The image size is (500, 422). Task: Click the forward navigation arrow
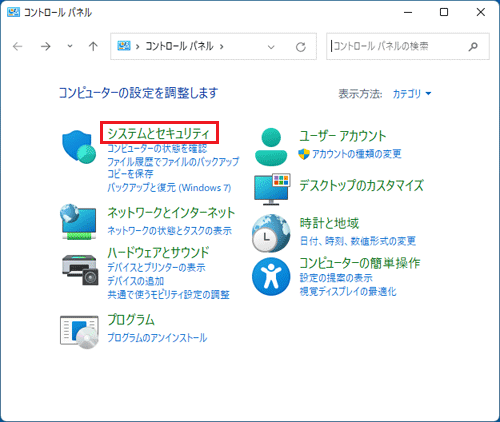[46, 46]
